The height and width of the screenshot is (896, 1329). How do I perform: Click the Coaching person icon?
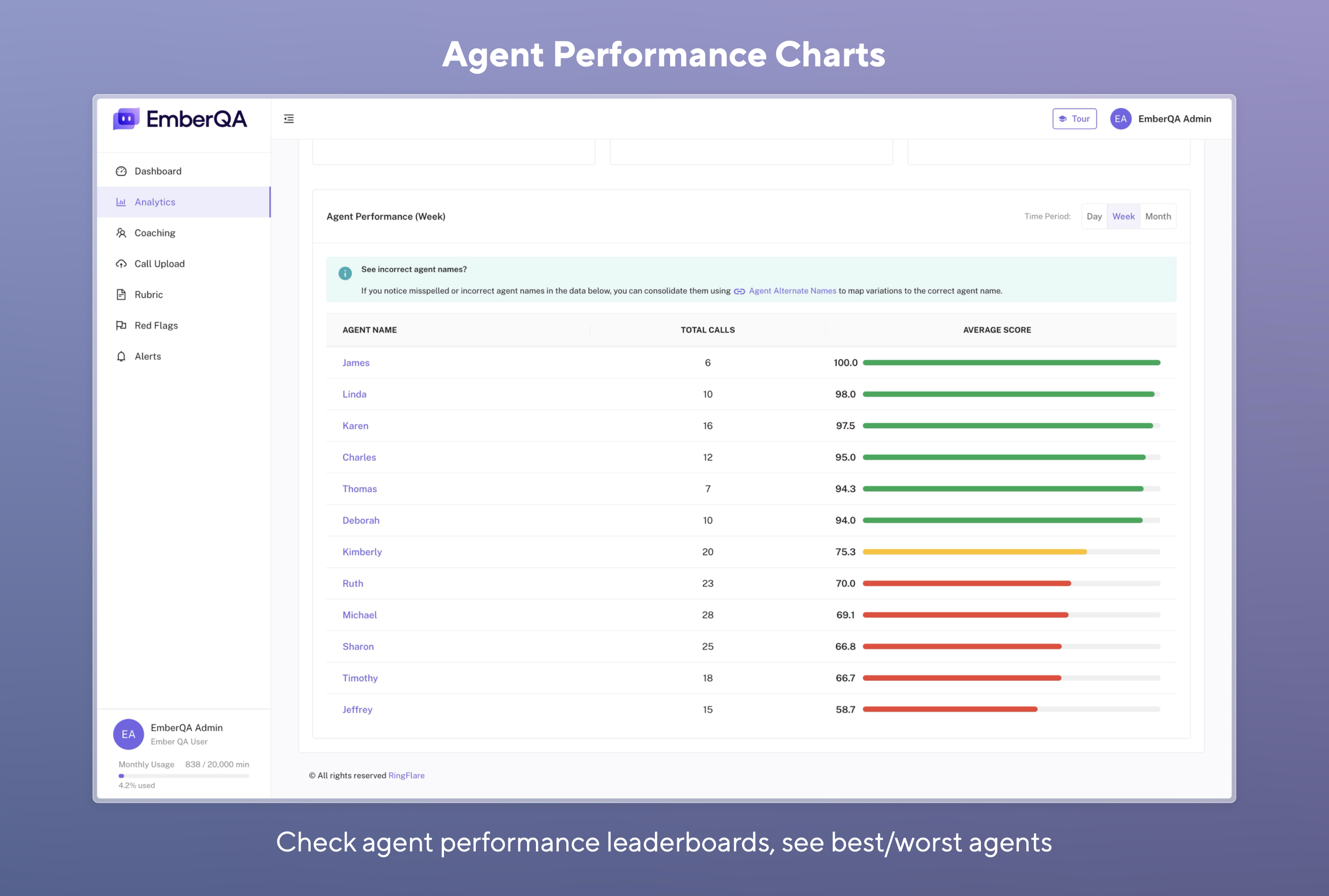click(121, 233)
